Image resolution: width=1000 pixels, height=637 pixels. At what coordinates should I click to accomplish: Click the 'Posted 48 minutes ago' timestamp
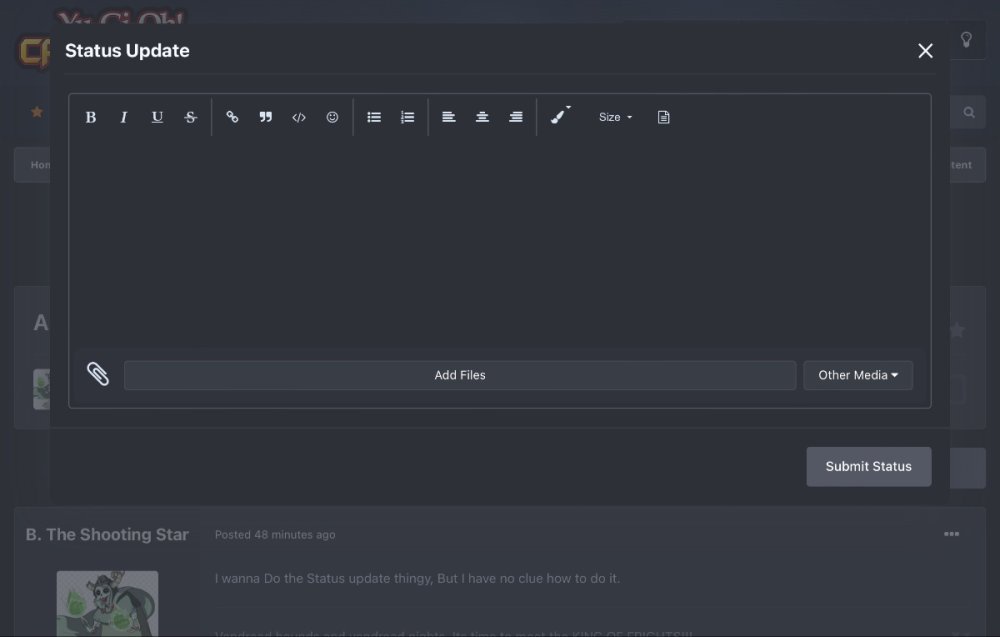pos(275,535)
